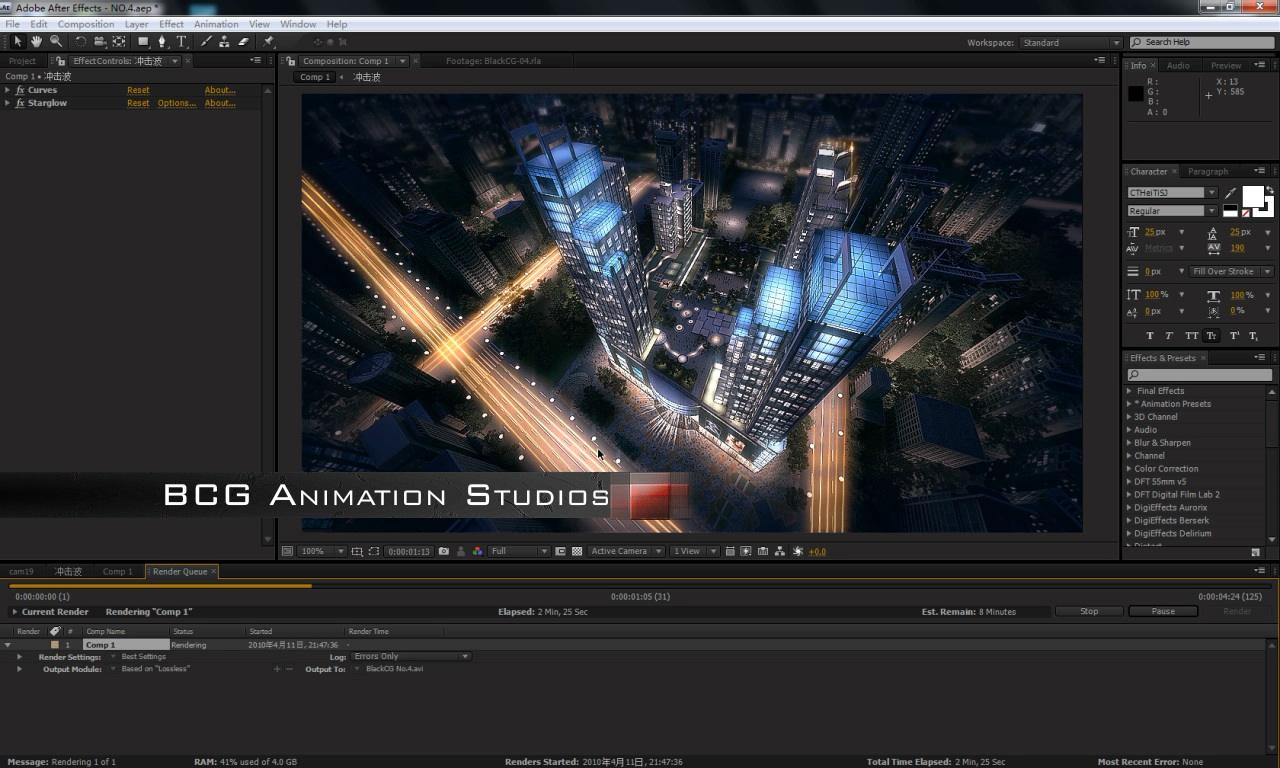Focus the Search Help input field
The width and height of the screenshot is (1280, 768).
[1202, 43]
